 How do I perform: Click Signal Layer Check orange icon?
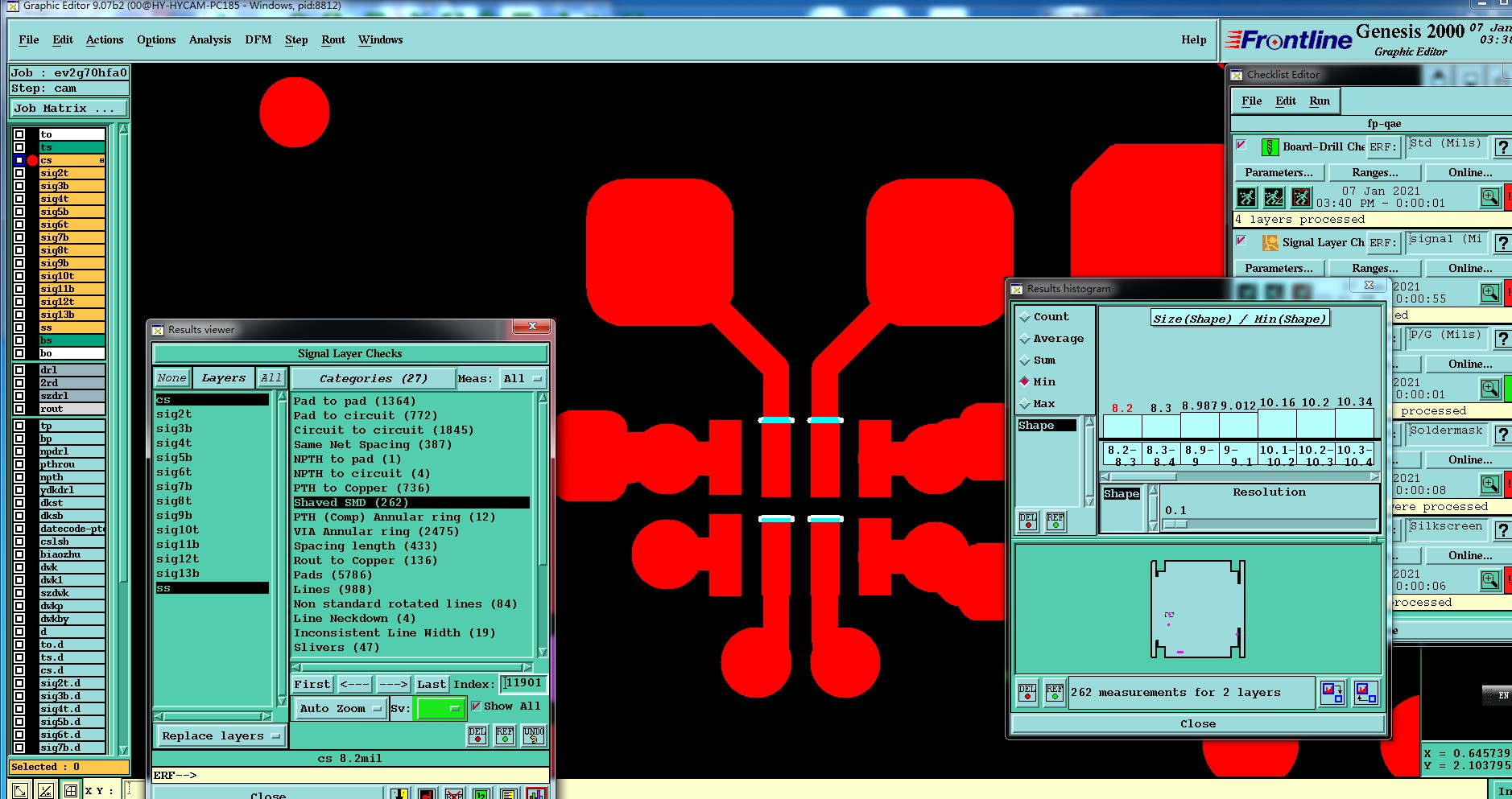click(x=1270, y=242)
